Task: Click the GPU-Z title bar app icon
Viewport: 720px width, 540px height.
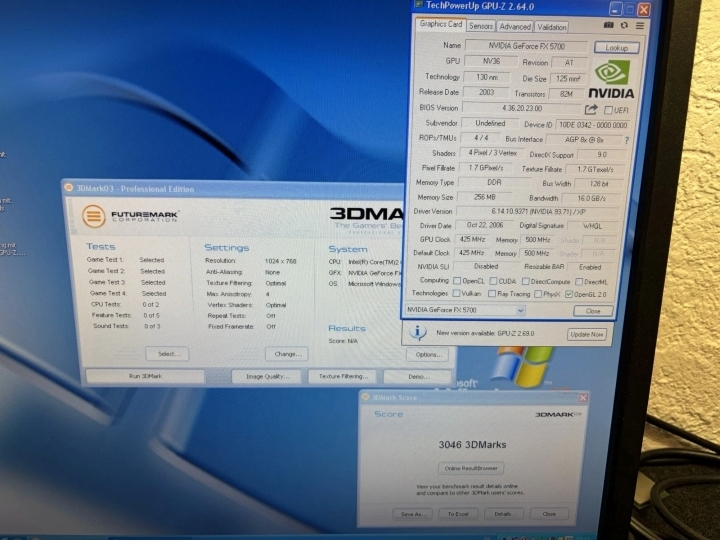Action: tap(418, 5)
